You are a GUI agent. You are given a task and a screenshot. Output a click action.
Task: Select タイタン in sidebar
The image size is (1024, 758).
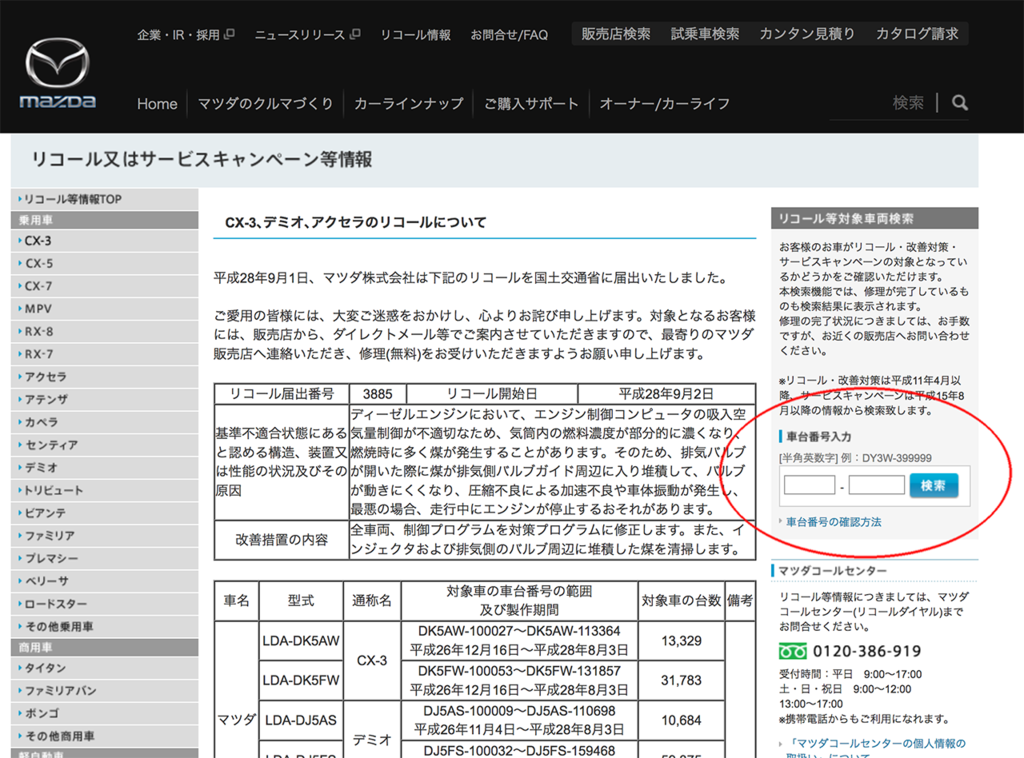(104, 669)
